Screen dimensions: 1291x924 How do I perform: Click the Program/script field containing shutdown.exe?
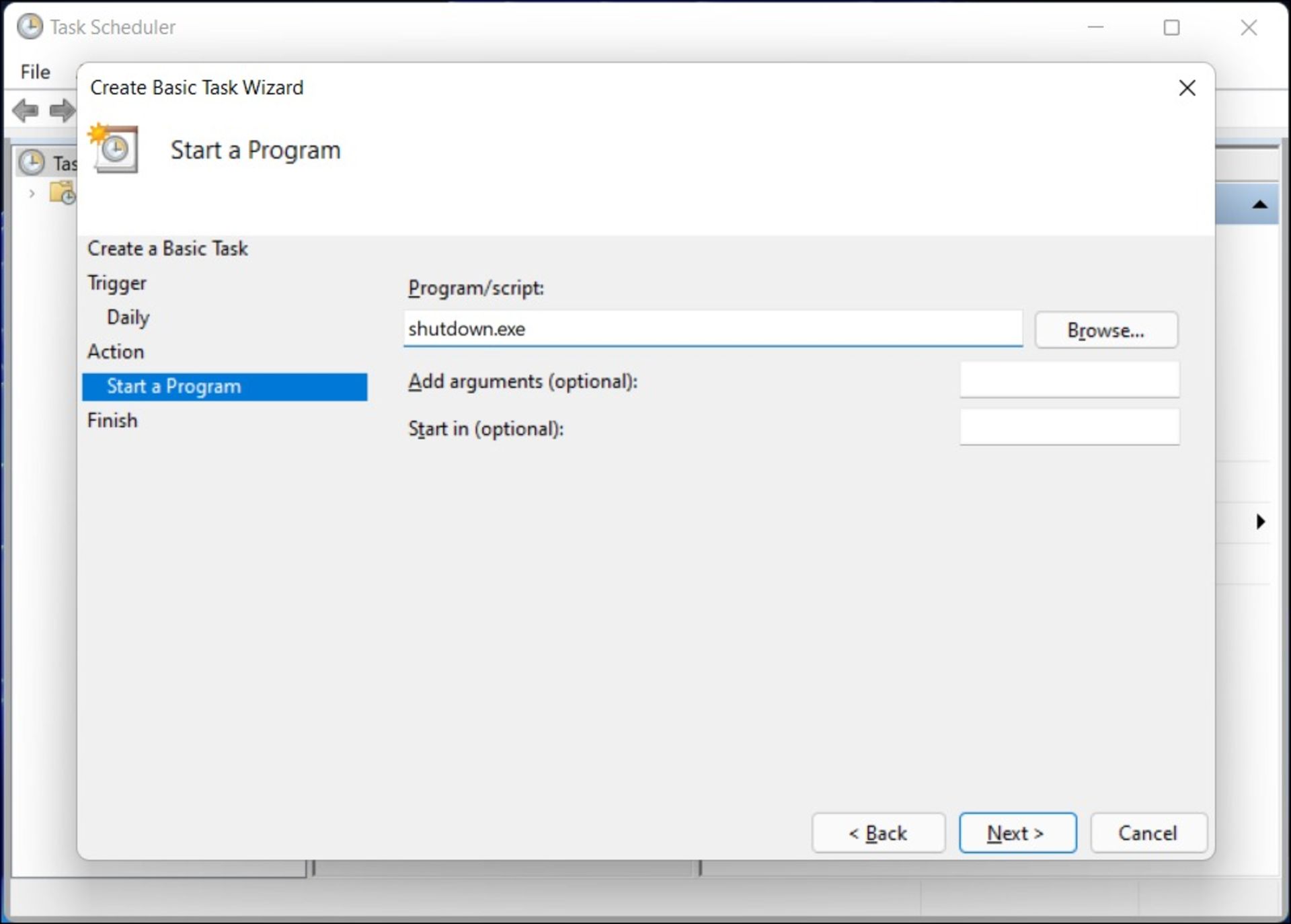[713, 329]
